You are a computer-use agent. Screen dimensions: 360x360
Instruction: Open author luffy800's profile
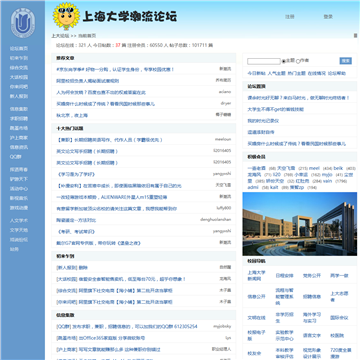click(x=224, y=208)
